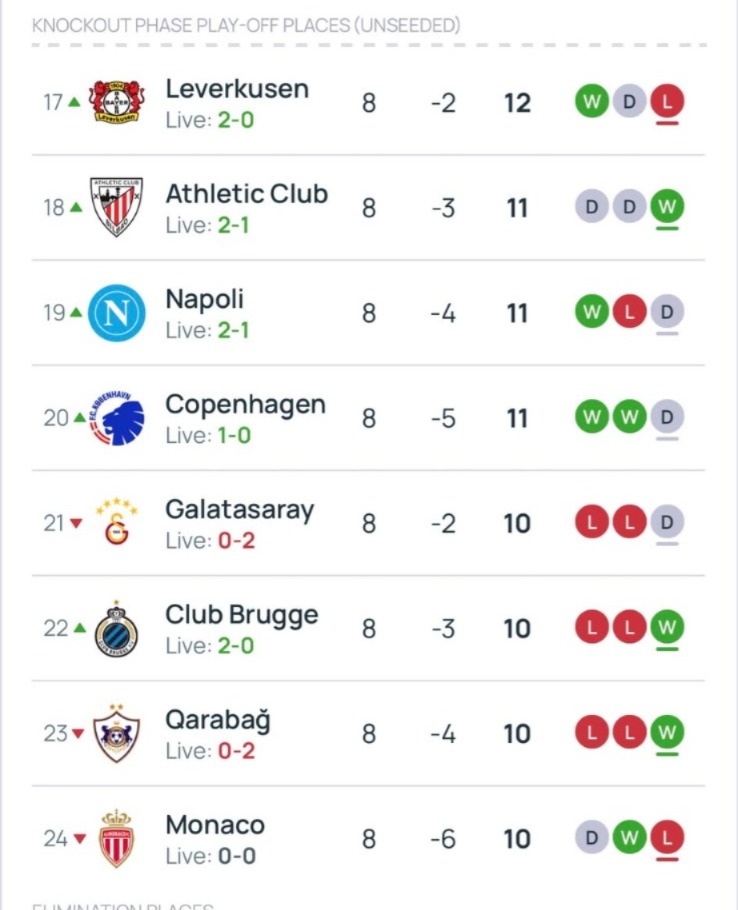Image resolution: width=738 pixels, height=910 pixels.
Task: Click the Athletic Club crest
Action: [117, 207]
